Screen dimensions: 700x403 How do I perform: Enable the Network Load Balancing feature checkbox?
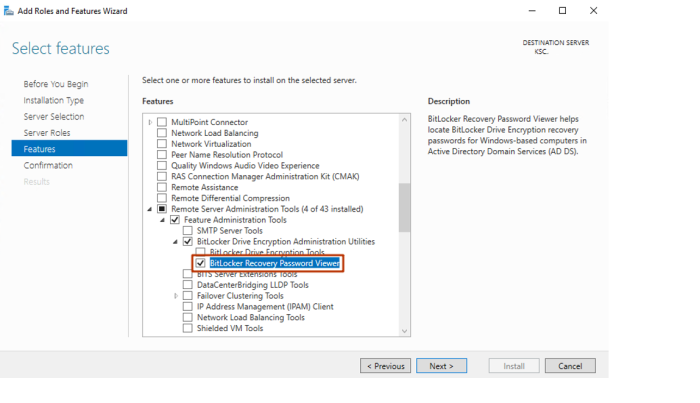click(162, 133)
